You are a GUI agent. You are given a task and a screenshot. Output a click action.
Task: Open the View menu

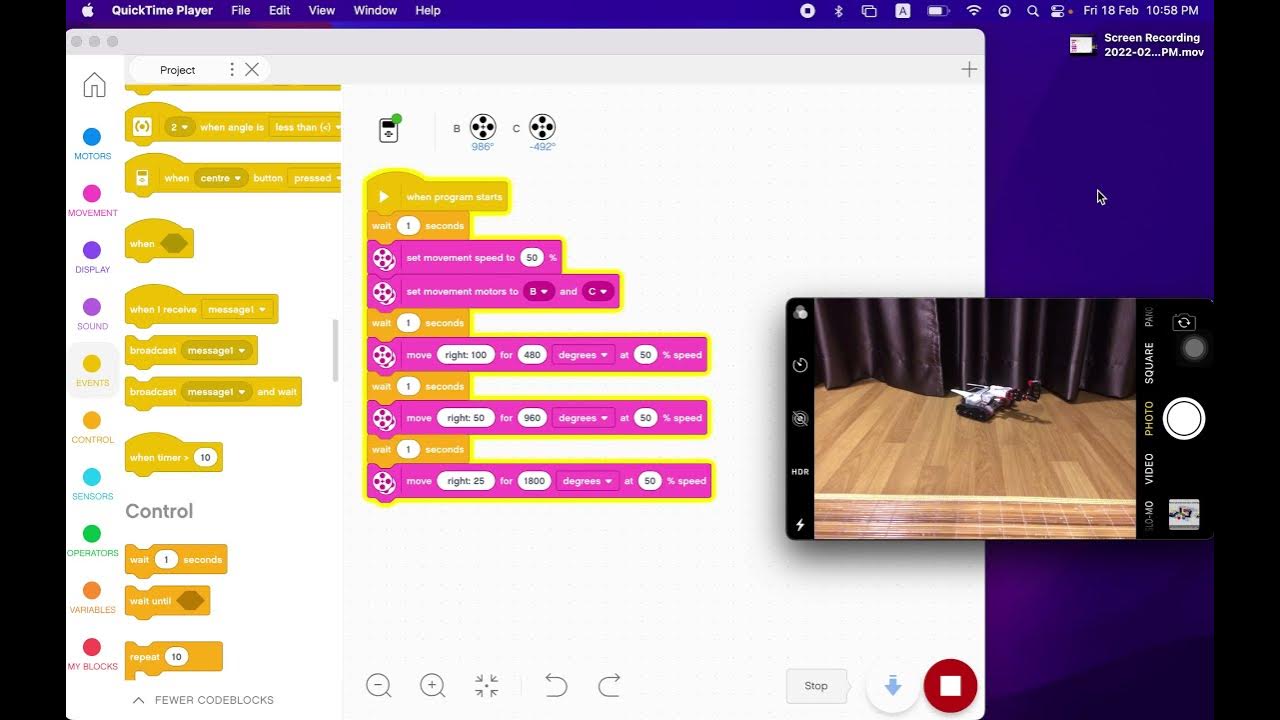pyautogui.click(x=322, y=10)
